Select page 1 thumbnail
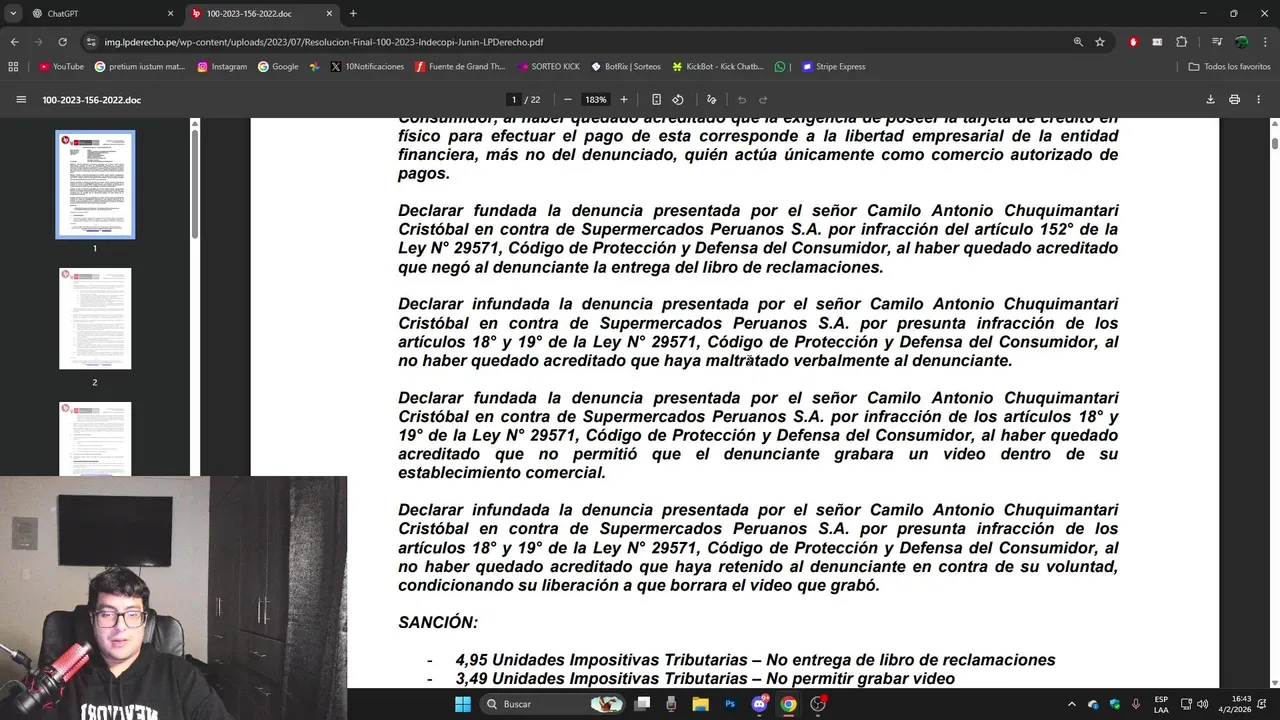Image resolution: width=1280 pixels, height=720 pixels. 95,185
